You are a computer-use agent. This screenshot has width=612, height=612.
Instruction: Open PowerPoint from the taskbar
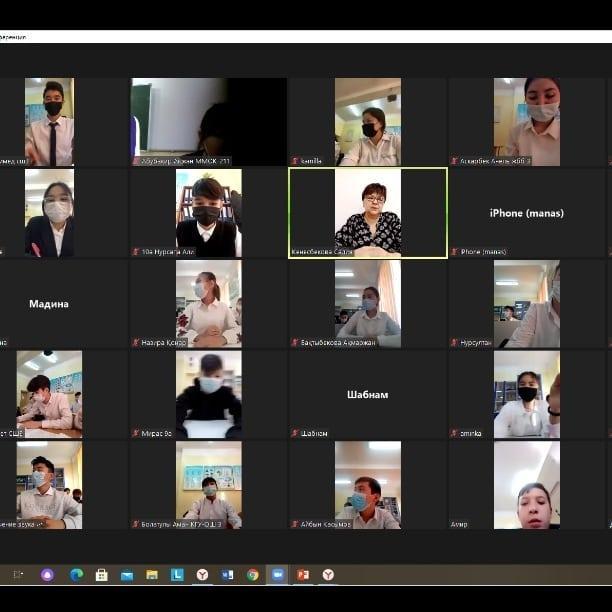(302, 575)
